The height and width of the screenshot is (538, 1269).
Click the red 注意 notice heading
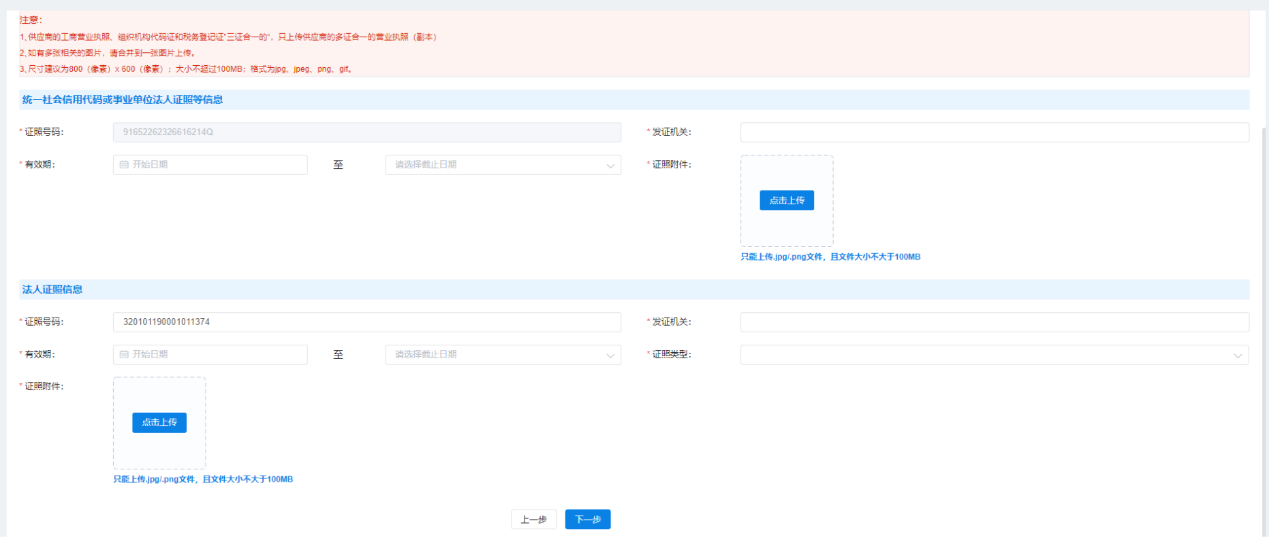point(31,20)
